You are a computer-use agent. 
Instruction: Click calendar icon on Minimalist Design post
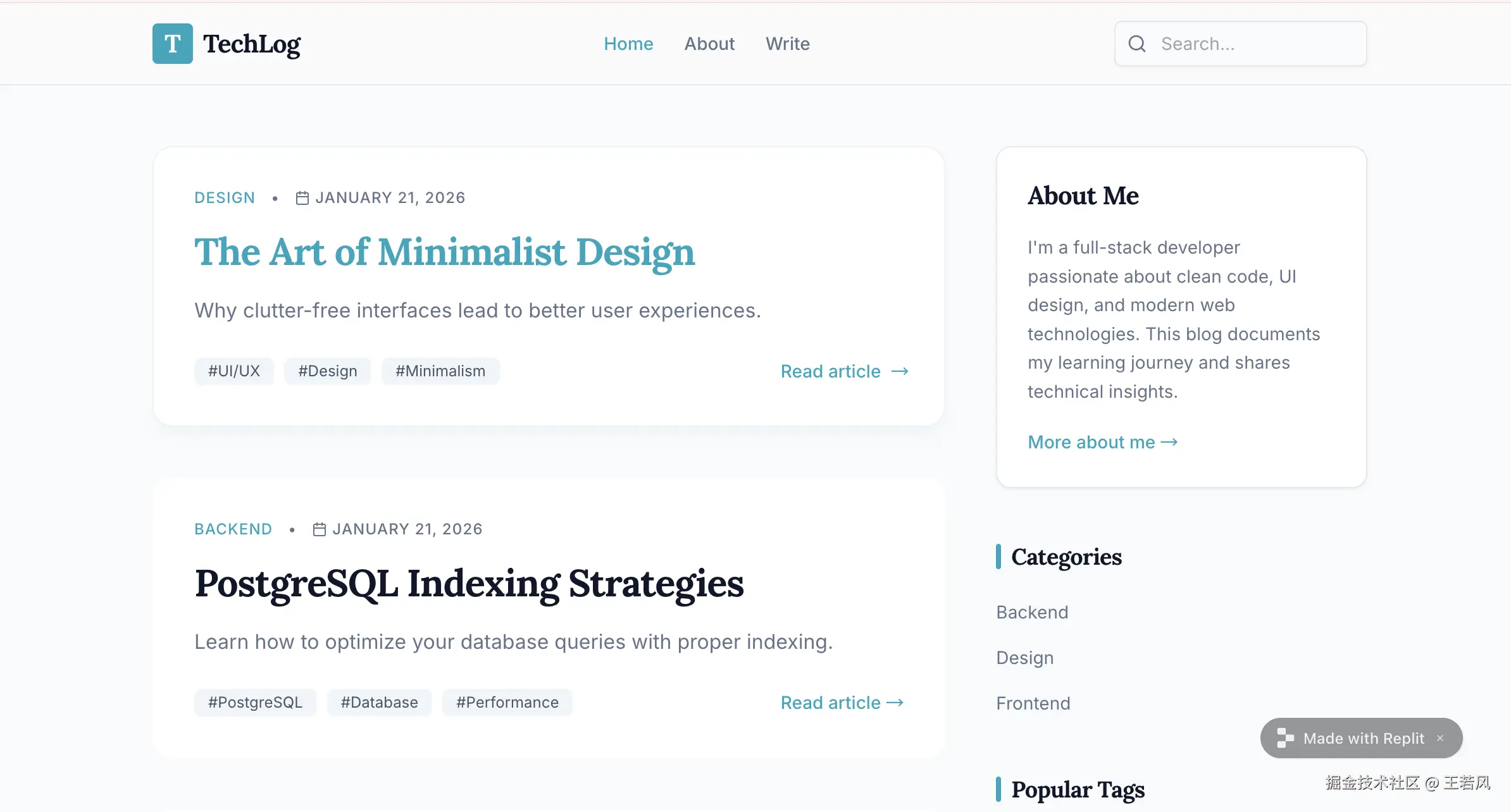tap(302, 198)
